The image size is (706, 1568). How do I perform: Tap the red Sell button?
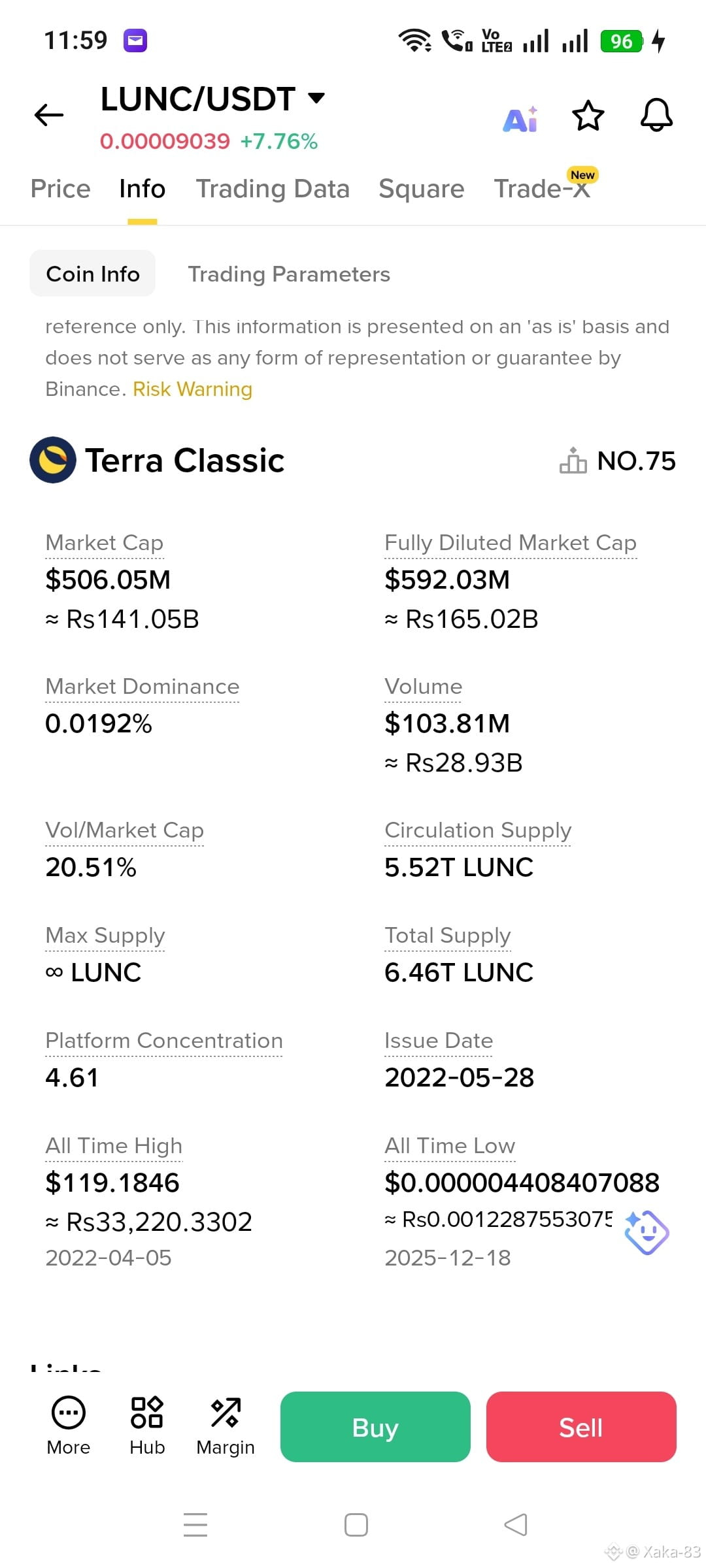(581, 1427)
